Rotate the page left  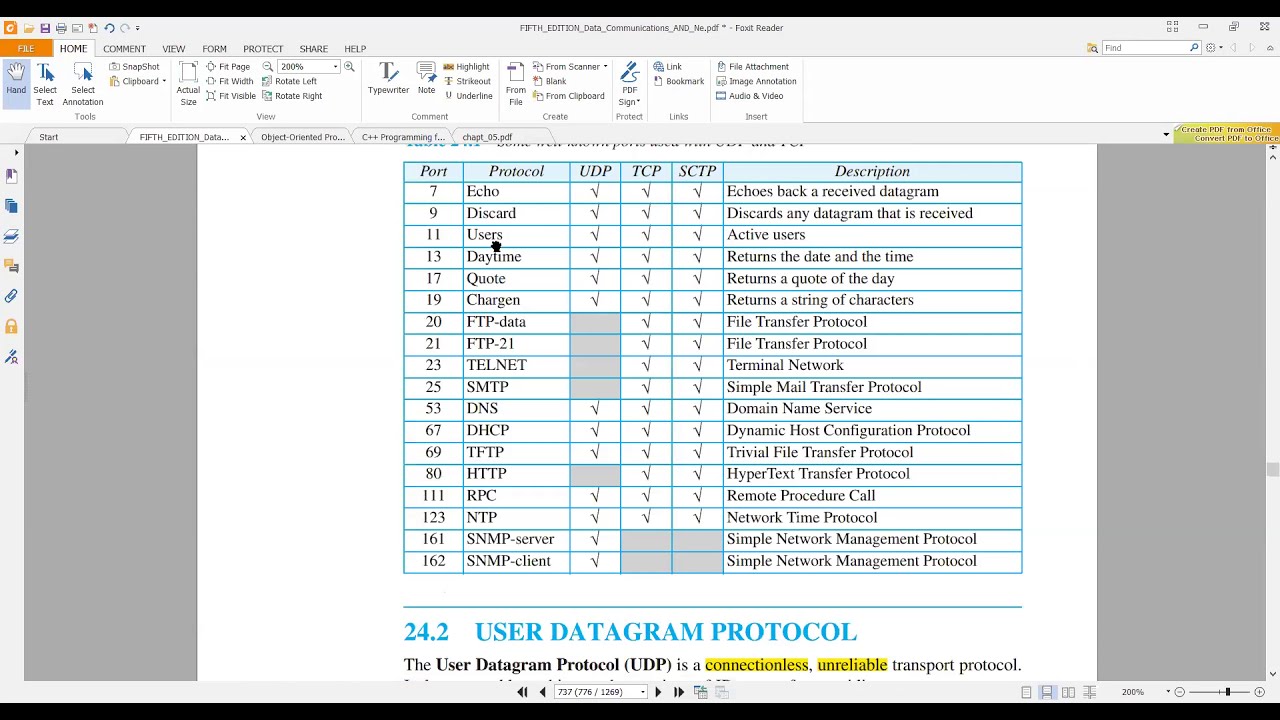point(289,81)
